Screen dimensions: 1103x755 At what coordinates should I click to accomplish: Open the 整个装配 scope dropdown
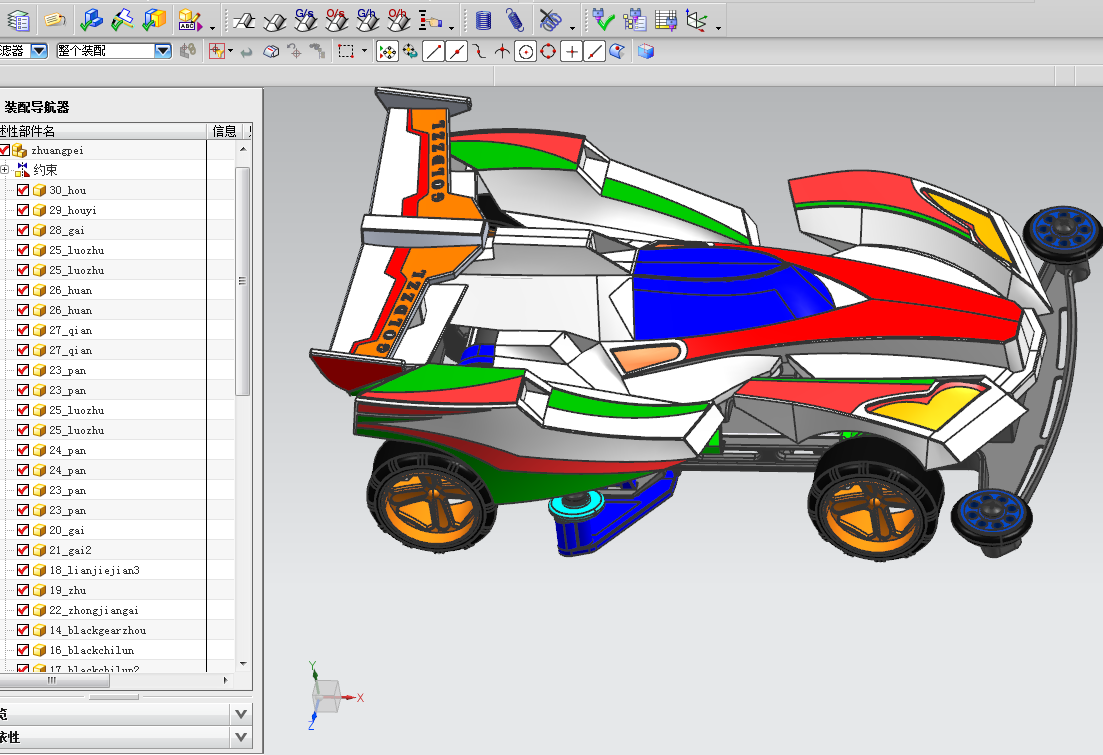tap(162, 51)
